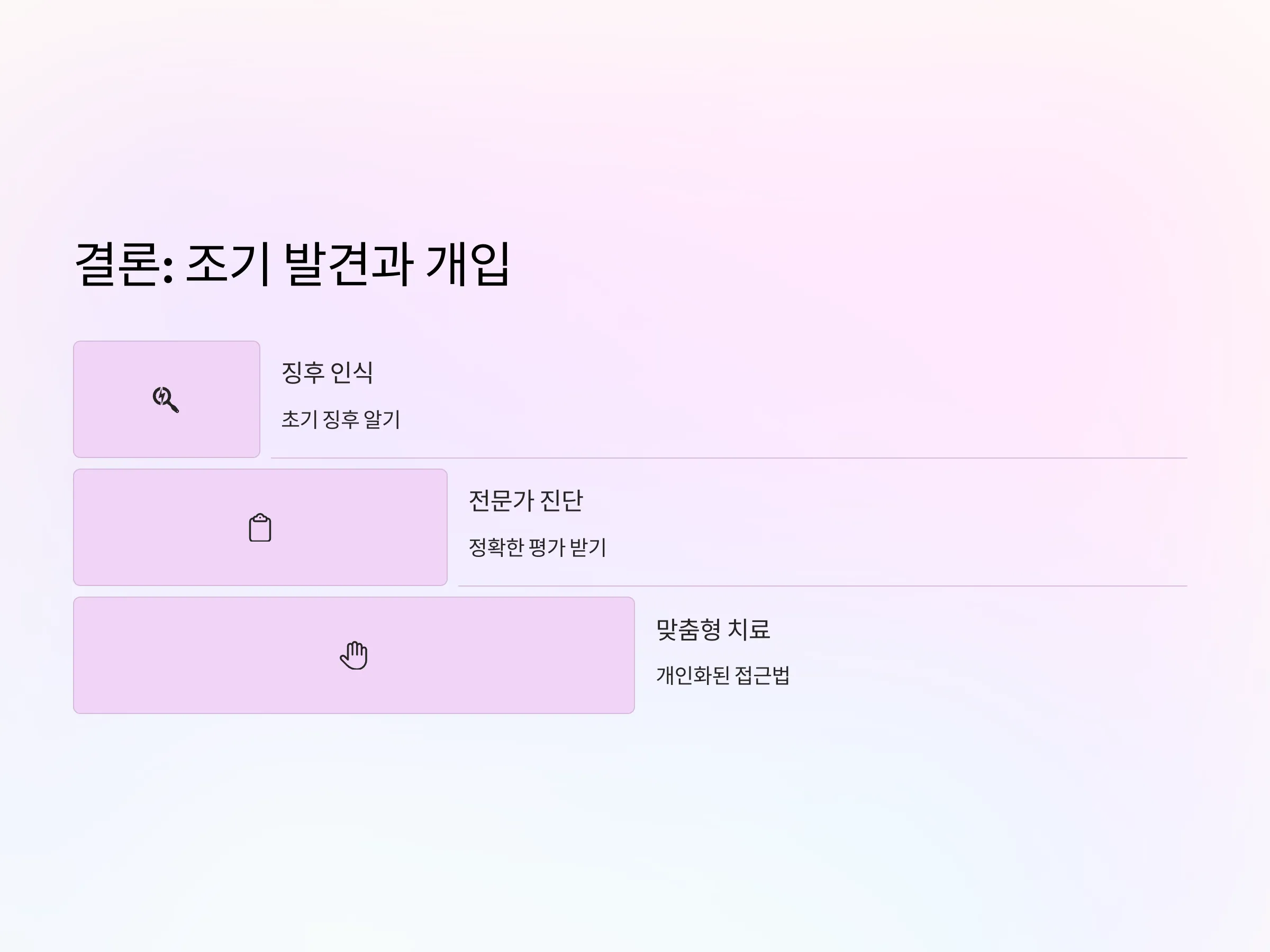Screen dimensions: 1270x952
Task: Click the magnifier with lightning bolt icon
Action: pos(166,399)
